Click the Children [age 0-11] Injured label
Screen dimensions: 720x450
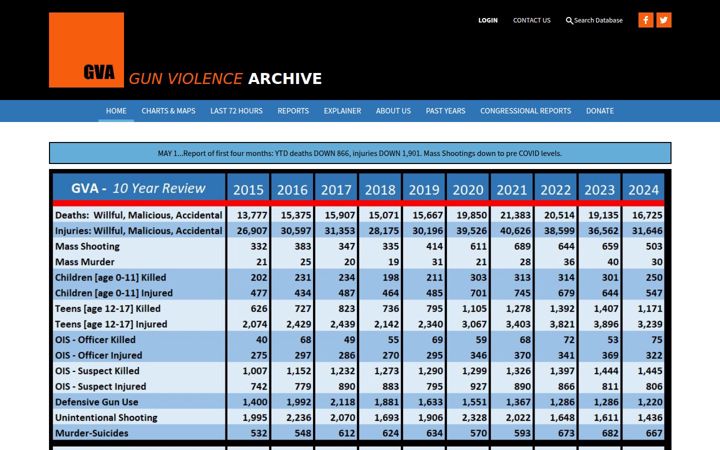[114, 293]
